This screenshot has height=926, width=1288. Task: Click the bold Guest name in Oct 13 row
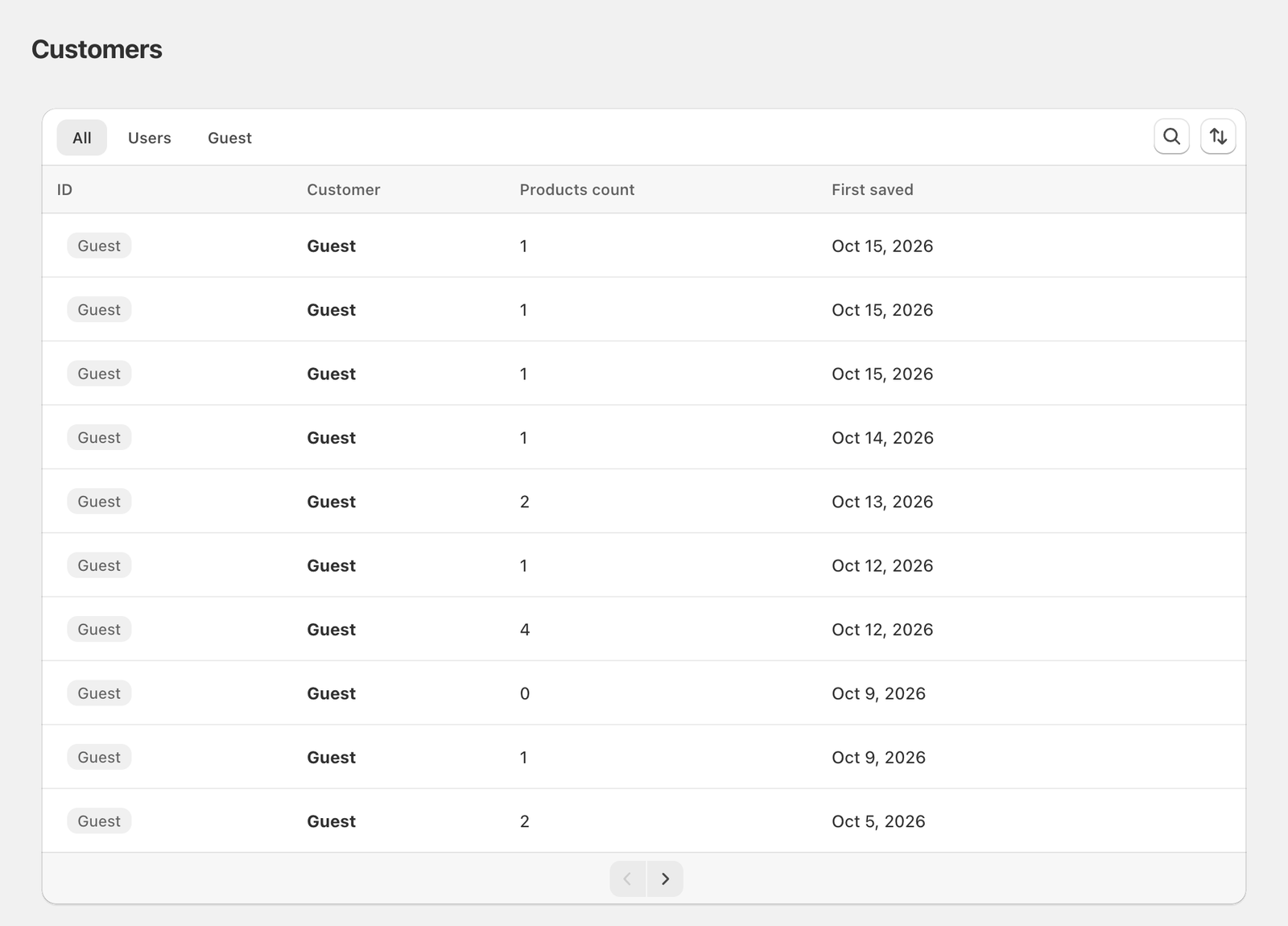332,502
